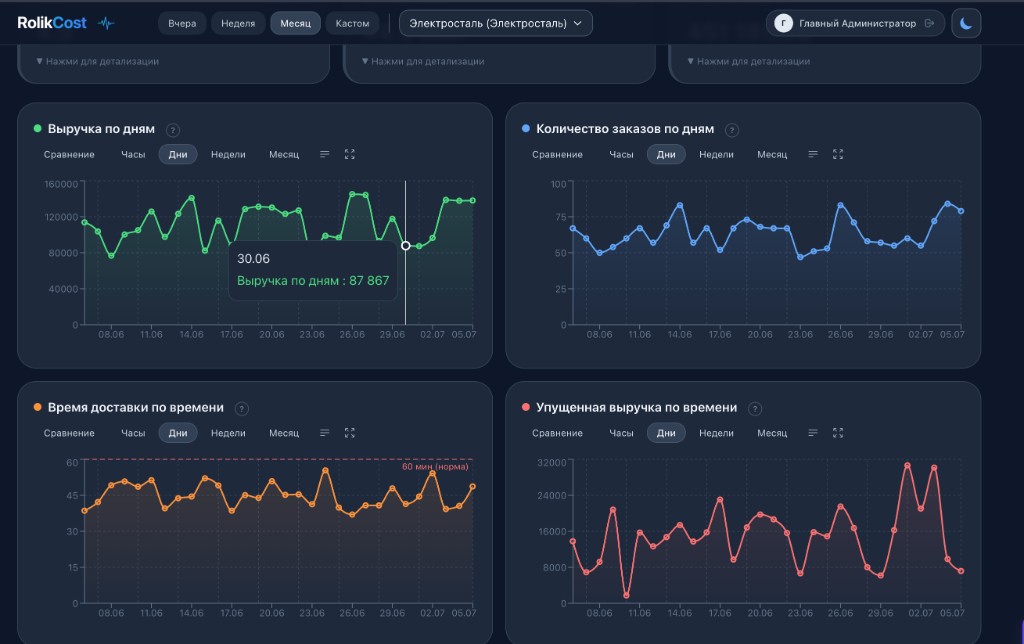Screen dimensions: 1024x644
Task: Open Электросталь location dropdown
Action: point(496,24)
